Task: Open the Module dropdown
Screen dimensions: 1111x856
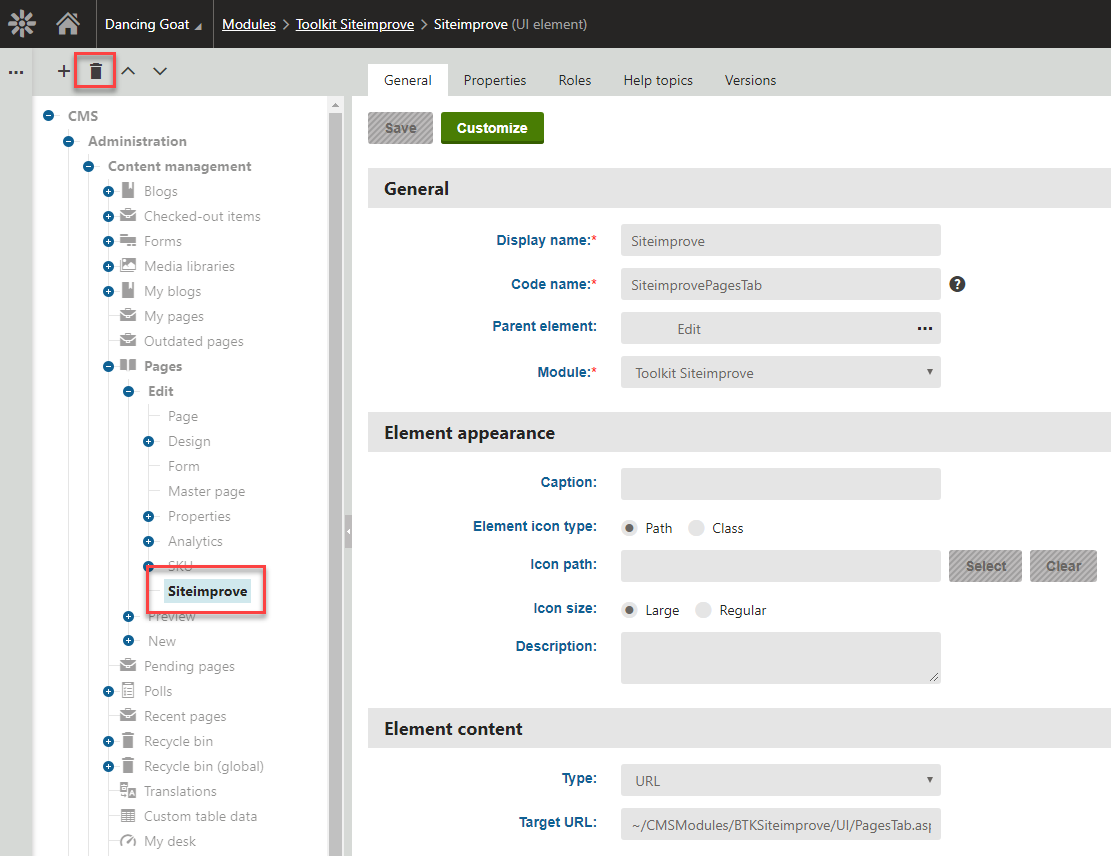Action: pos(781,372)
